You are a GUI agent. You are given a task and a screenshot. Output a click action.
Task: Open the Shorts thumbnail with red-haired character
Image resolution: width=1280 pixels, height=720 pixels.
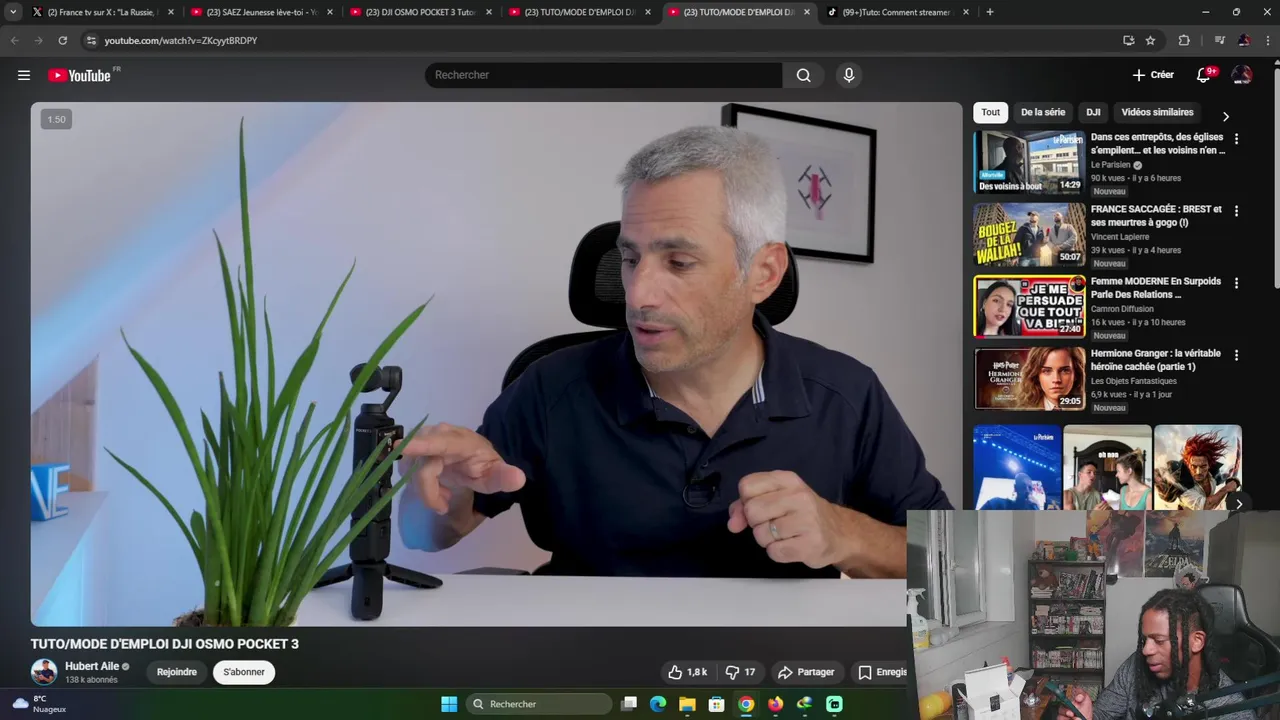point(1197,467)
